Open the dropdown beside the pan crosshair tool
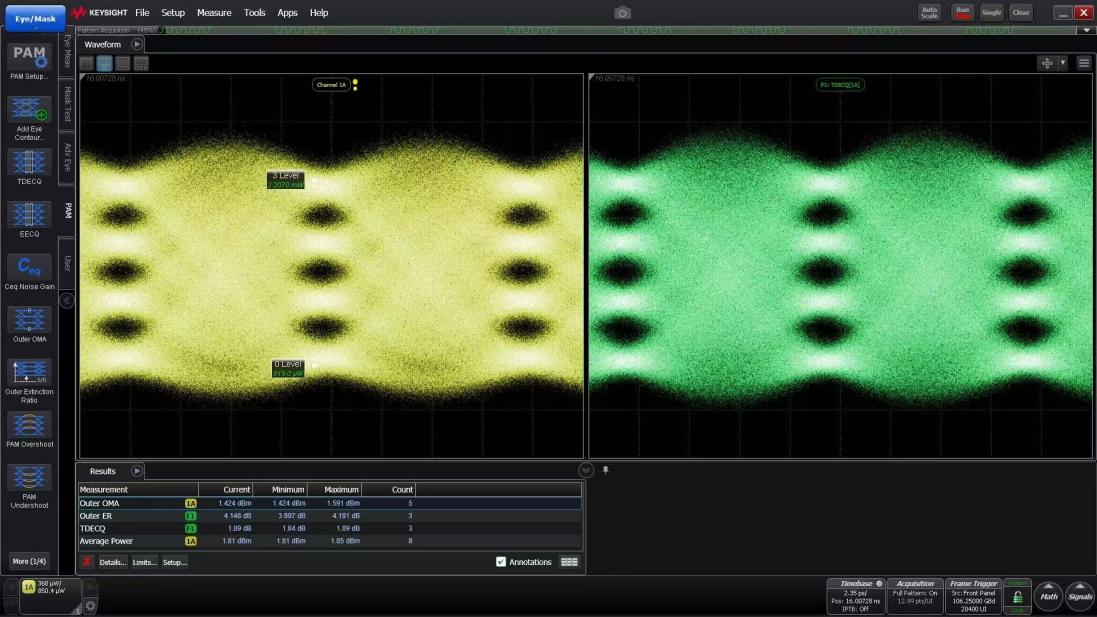Screen dimensions: 1097x617 pos(1062,63)
